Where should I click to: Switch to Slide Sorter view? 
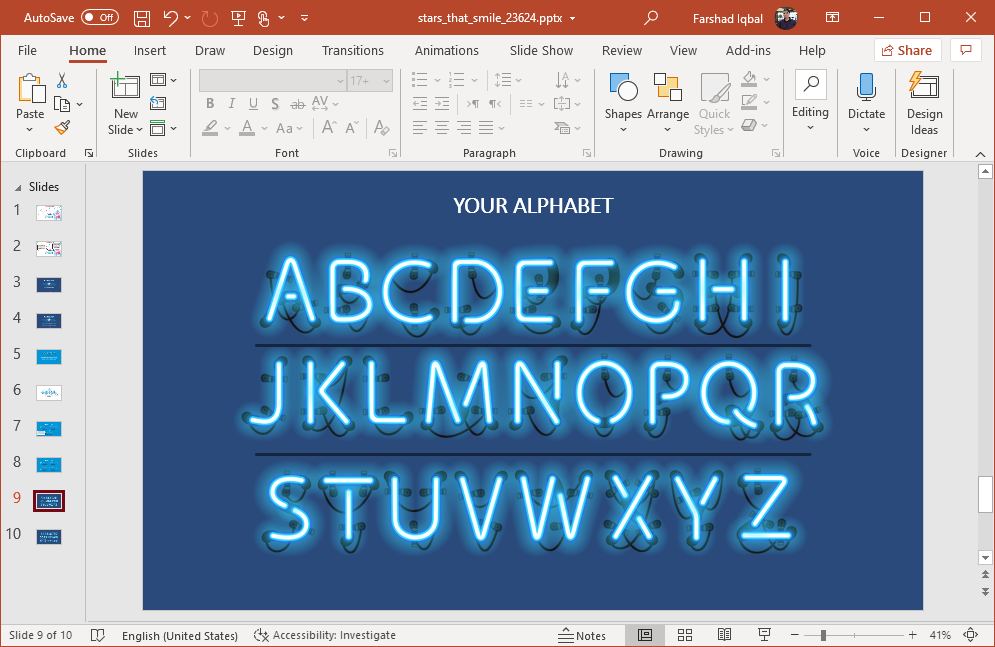685,635
